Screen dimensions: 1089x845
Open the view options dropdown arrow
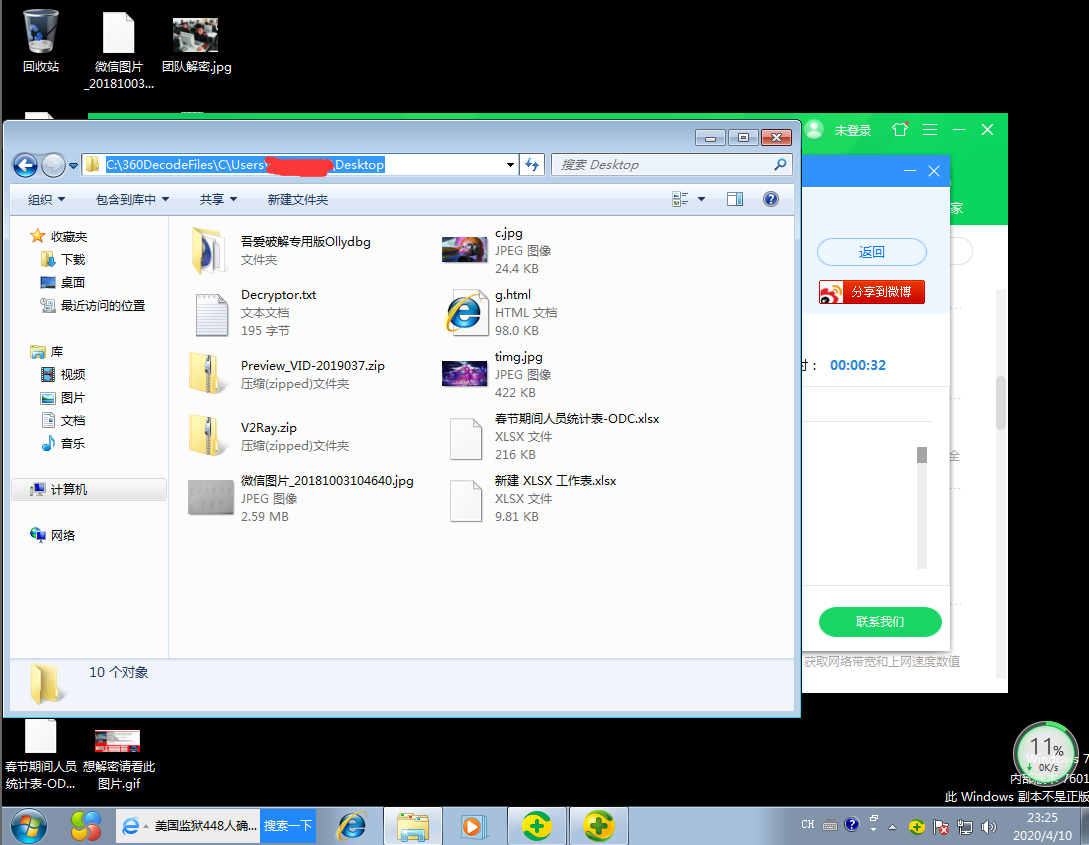pyautogui.click(x=701, y=199)
